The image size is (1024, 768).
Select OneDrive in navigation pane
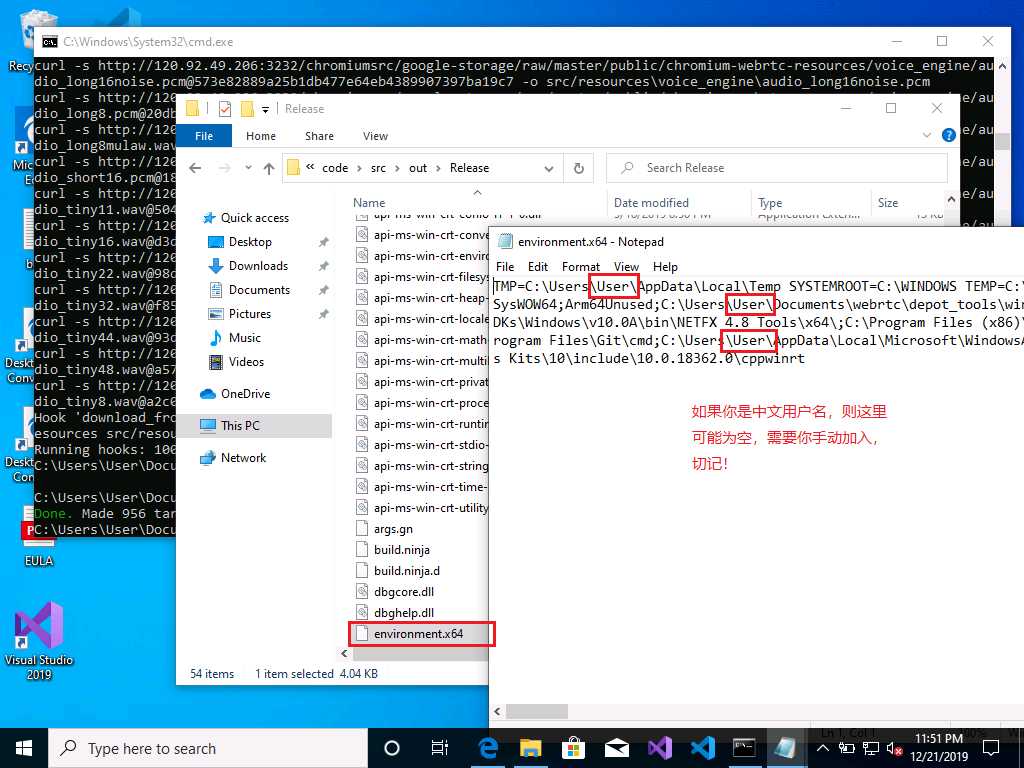click(245, 394)
